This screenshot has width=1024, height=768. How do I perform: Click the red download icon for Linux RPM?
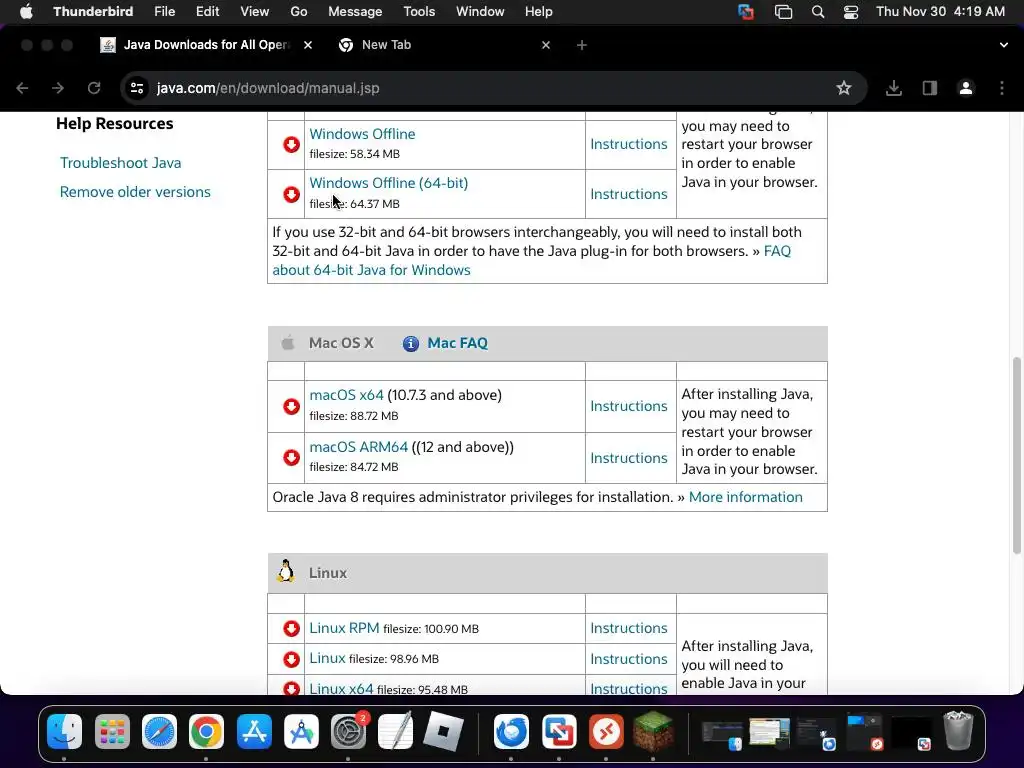click(291, 628)
